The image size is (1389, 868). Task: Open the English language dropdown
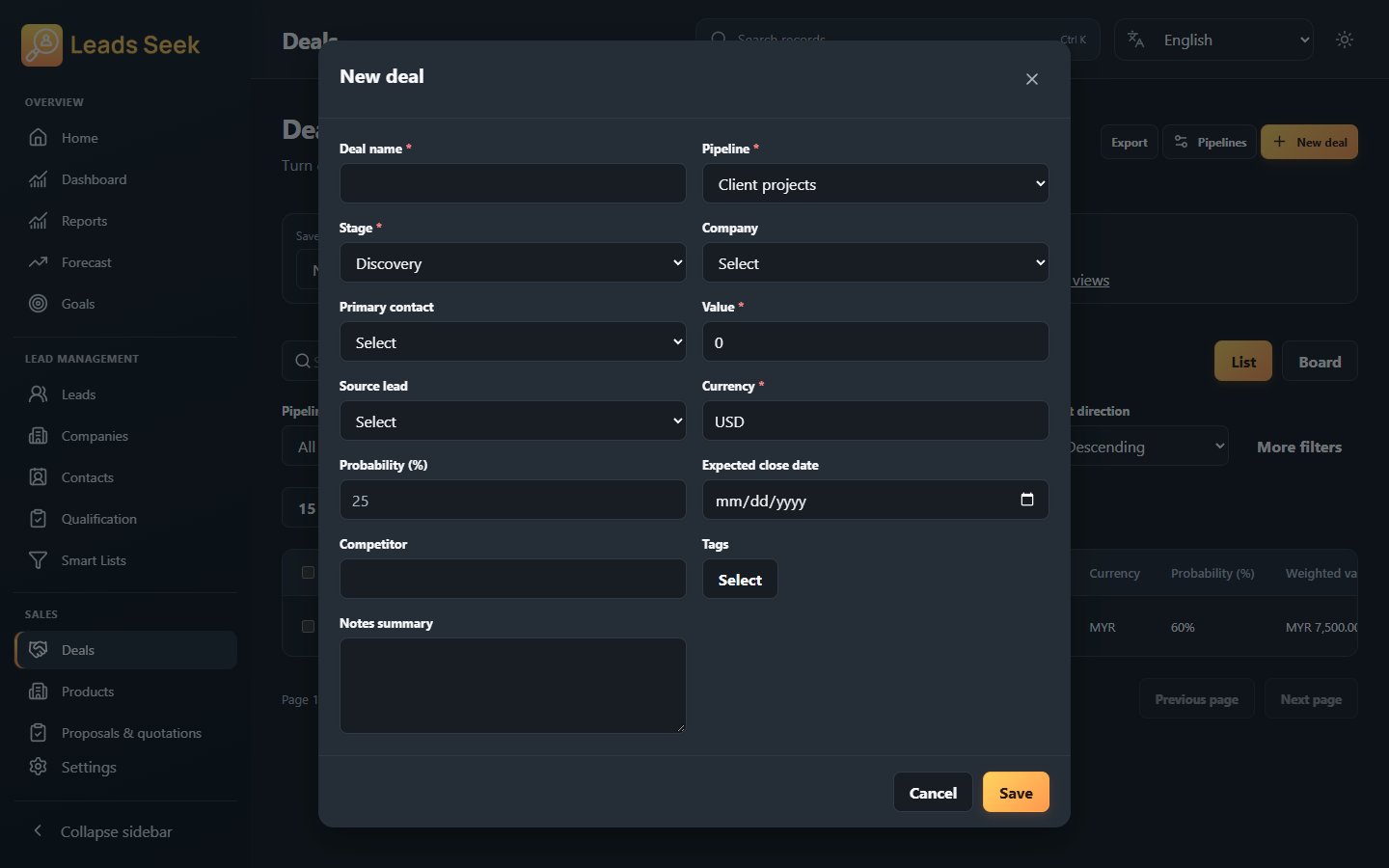coord(1214,40)
